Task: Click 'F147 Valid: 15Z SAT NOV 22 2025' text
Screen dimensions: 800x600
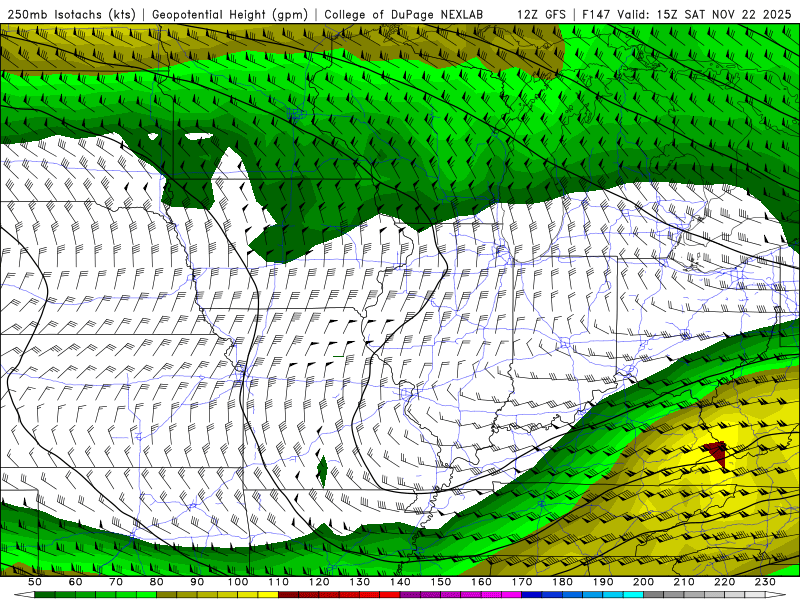Action: tap(686, 14)
